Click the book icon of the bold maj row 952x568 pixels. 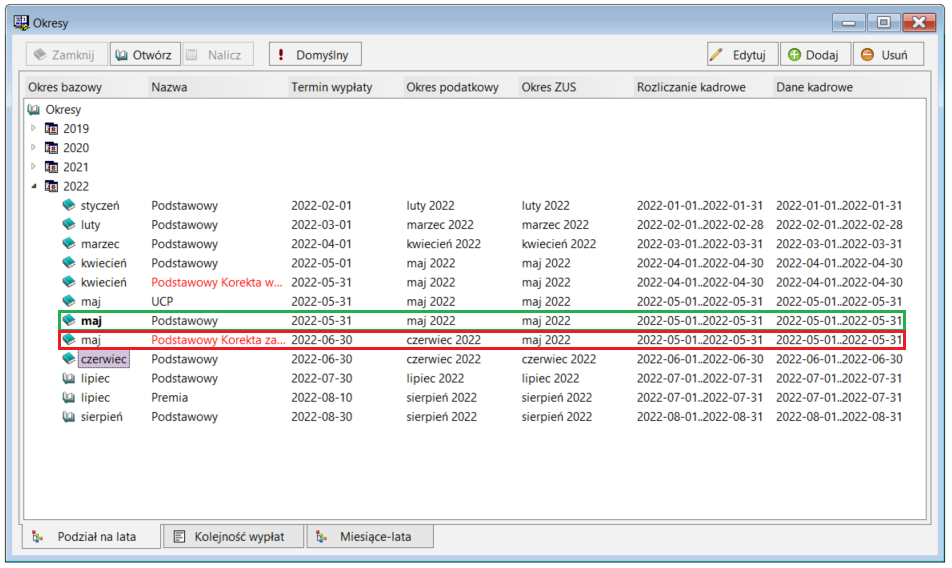point(69,320)
